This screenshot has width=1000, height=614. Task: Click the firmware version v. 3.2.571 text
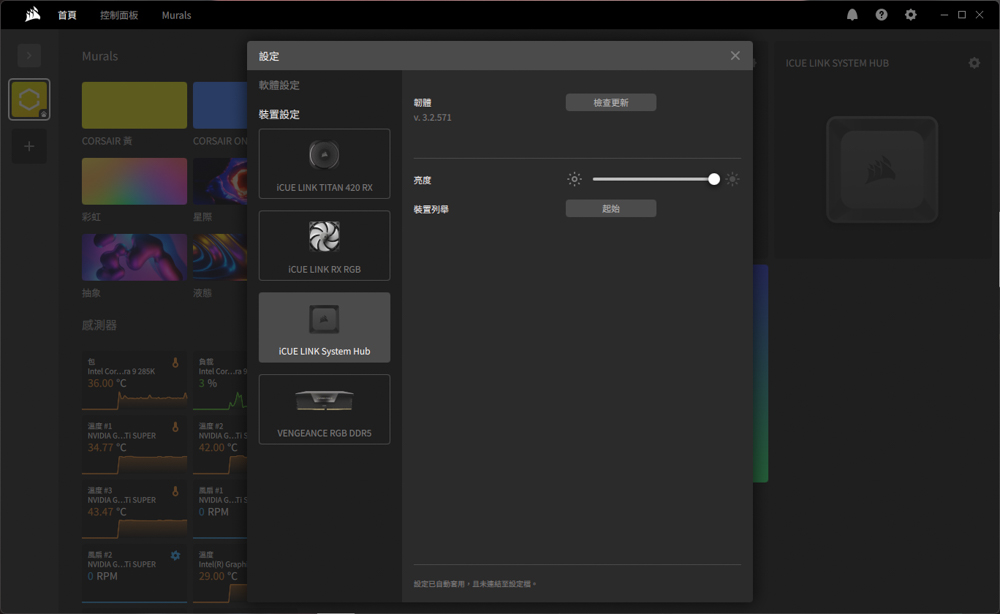tap(432, 118)
